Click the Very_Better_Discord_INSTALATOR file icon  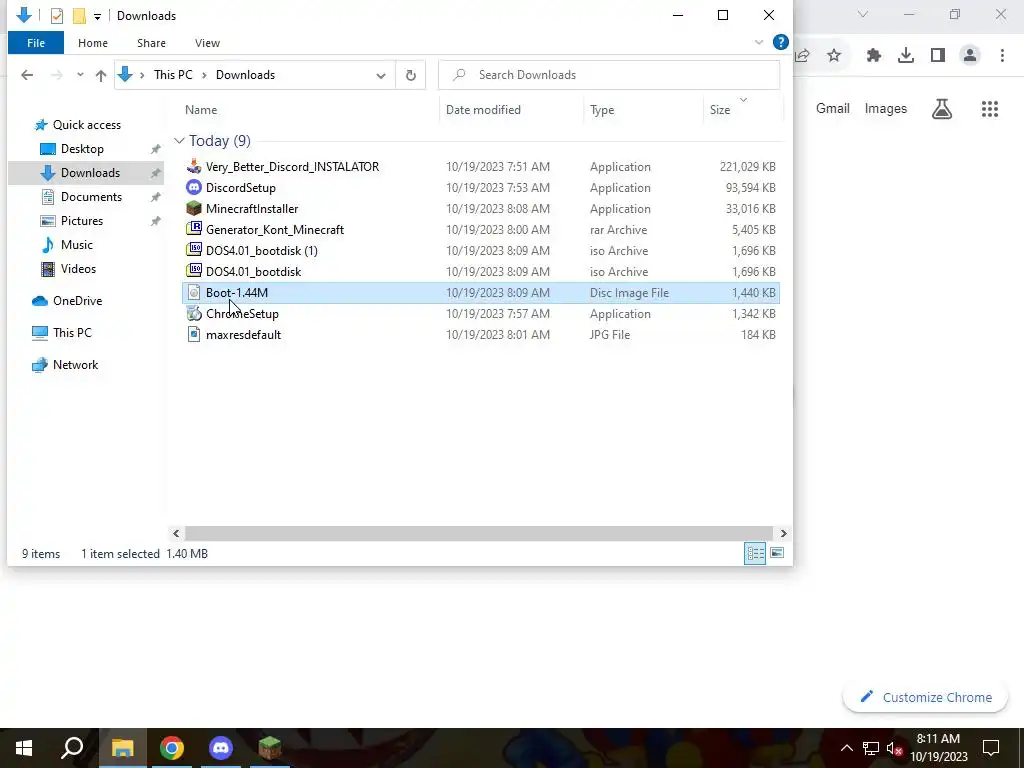[193, 167]
